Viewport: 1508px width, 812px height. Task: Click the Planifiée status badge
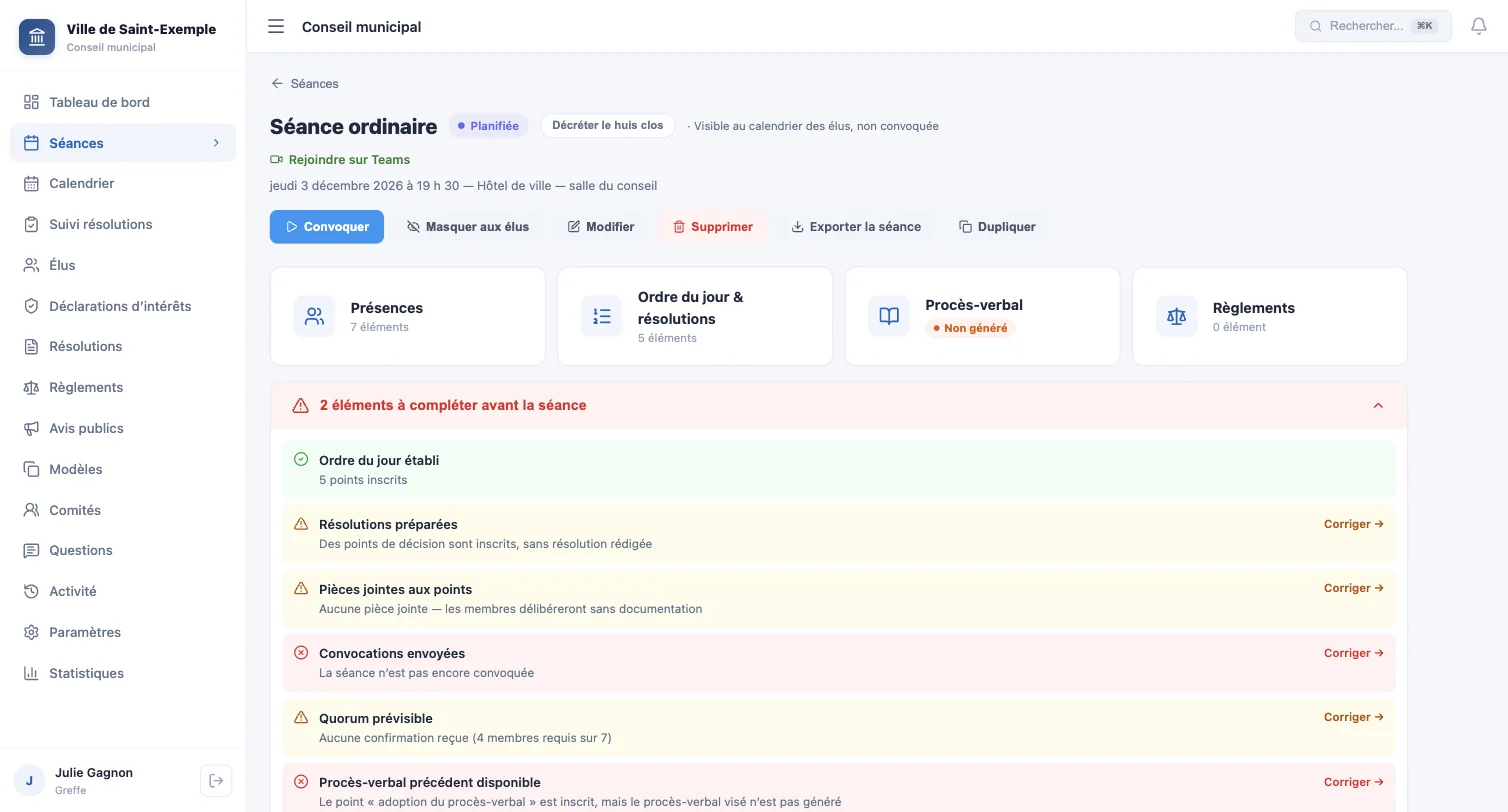(x=488, y=126)
